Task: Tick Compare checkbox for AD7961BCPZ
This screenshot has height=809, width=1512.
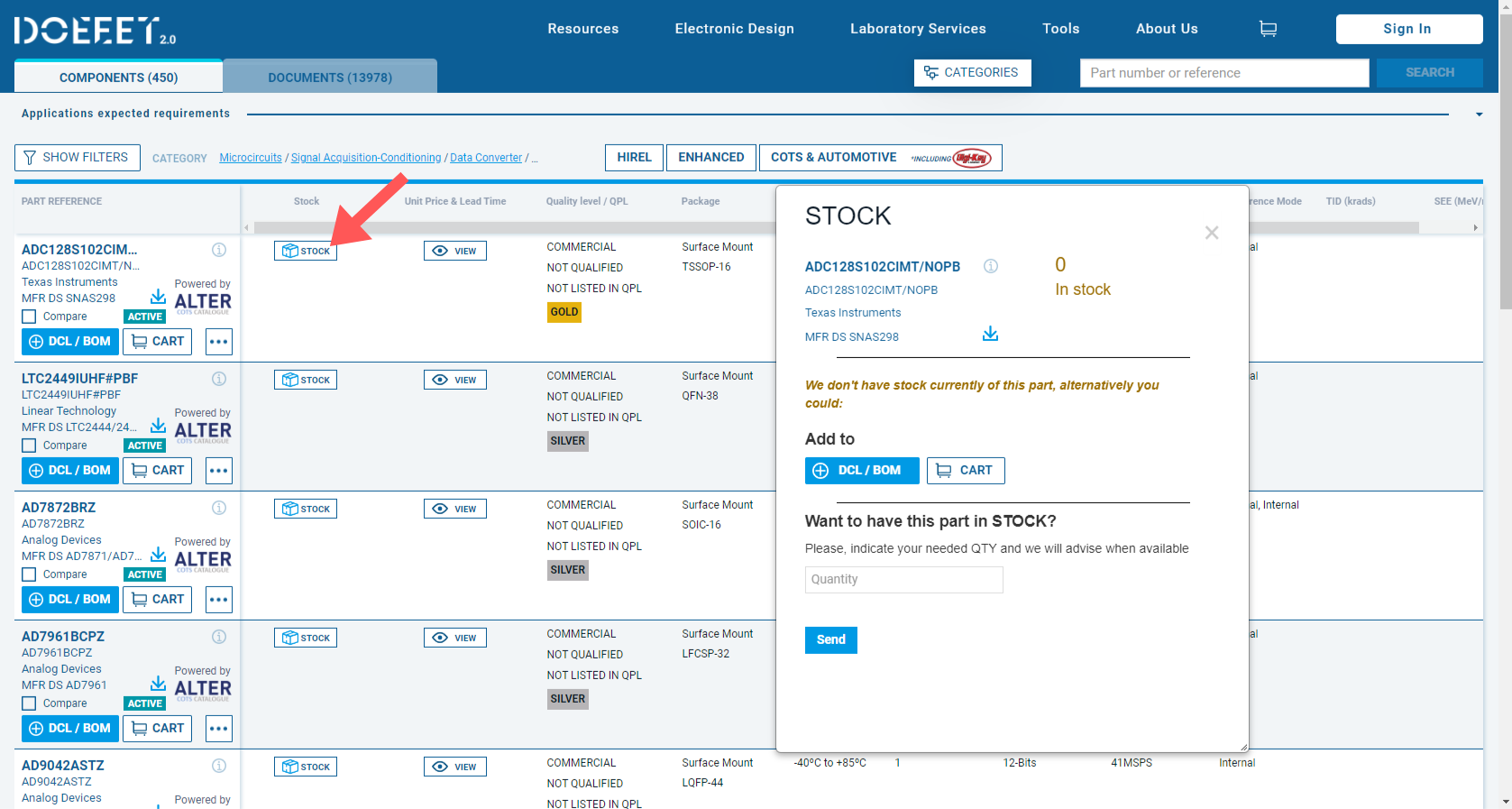Action: tap(29, 703)
